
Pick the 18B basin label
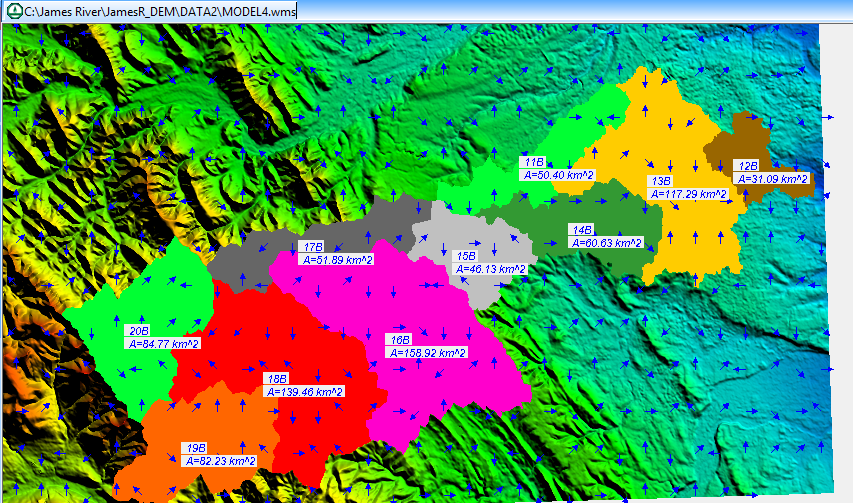[x=277, y=379]
